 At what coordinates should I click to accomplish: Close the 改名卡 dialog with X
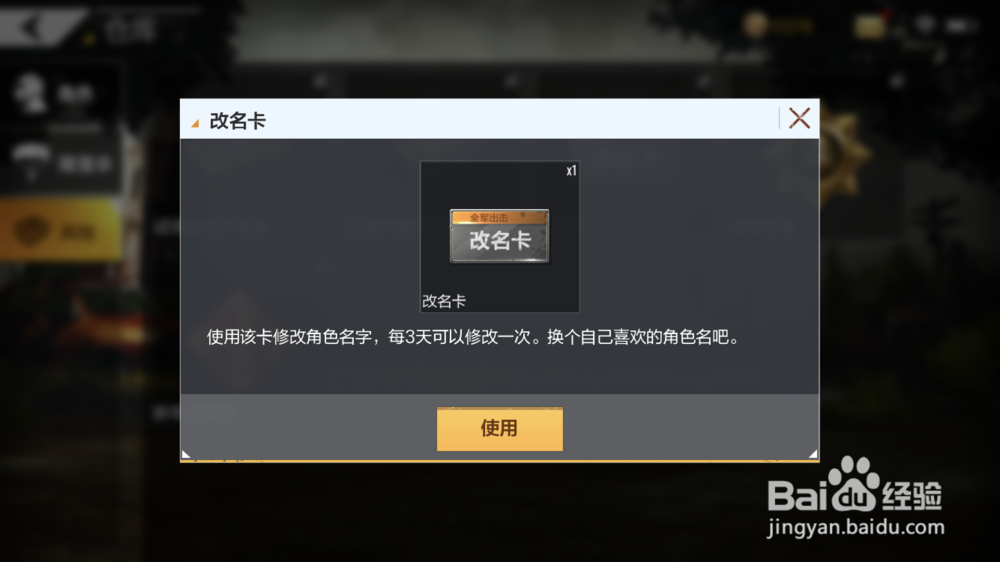pyautogui.click(x=799, y=119)
